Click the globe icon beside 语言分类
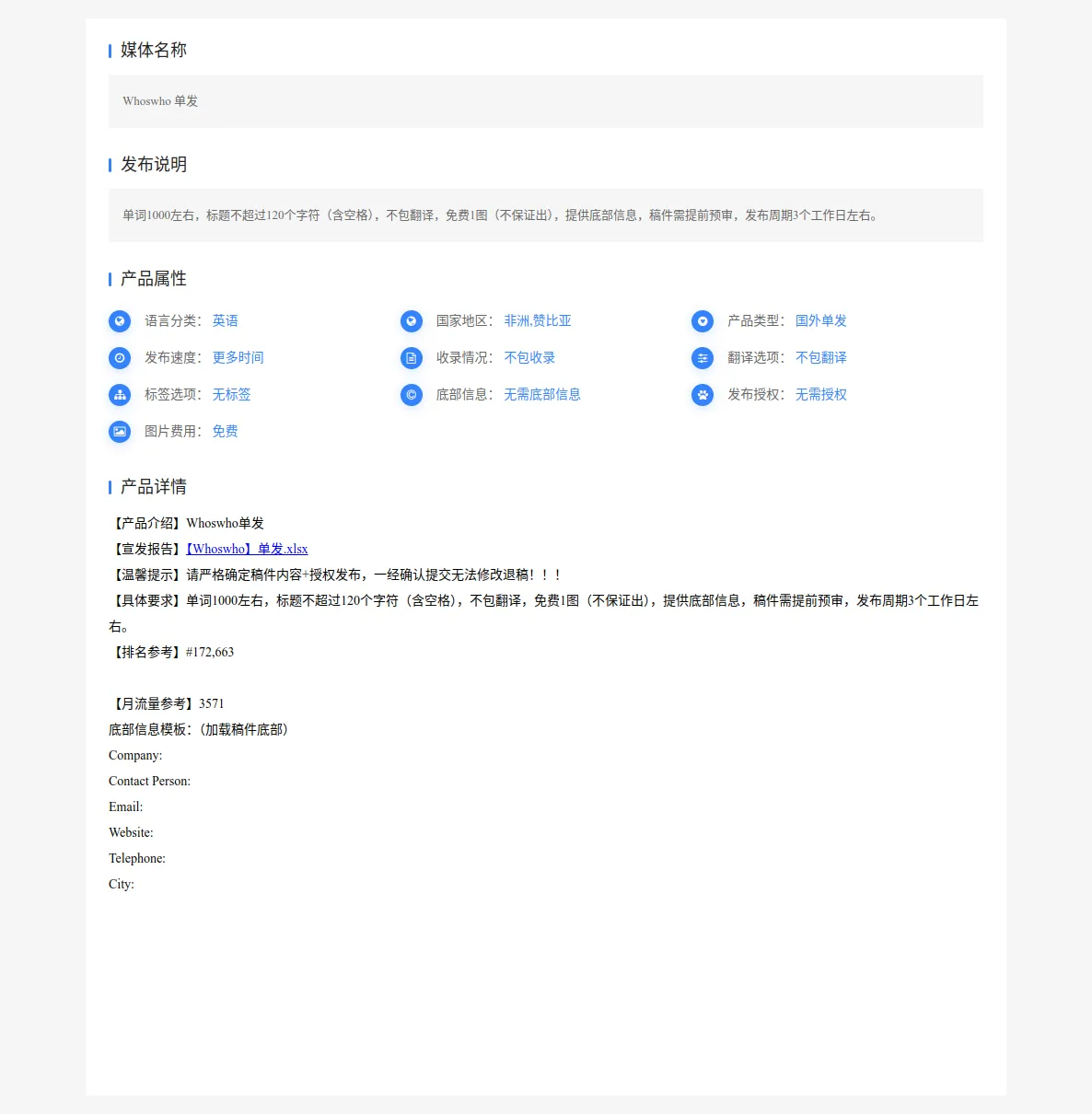Image resolution: width=1092 pixels, height=1114 pixels. click(x=120, y=321)
